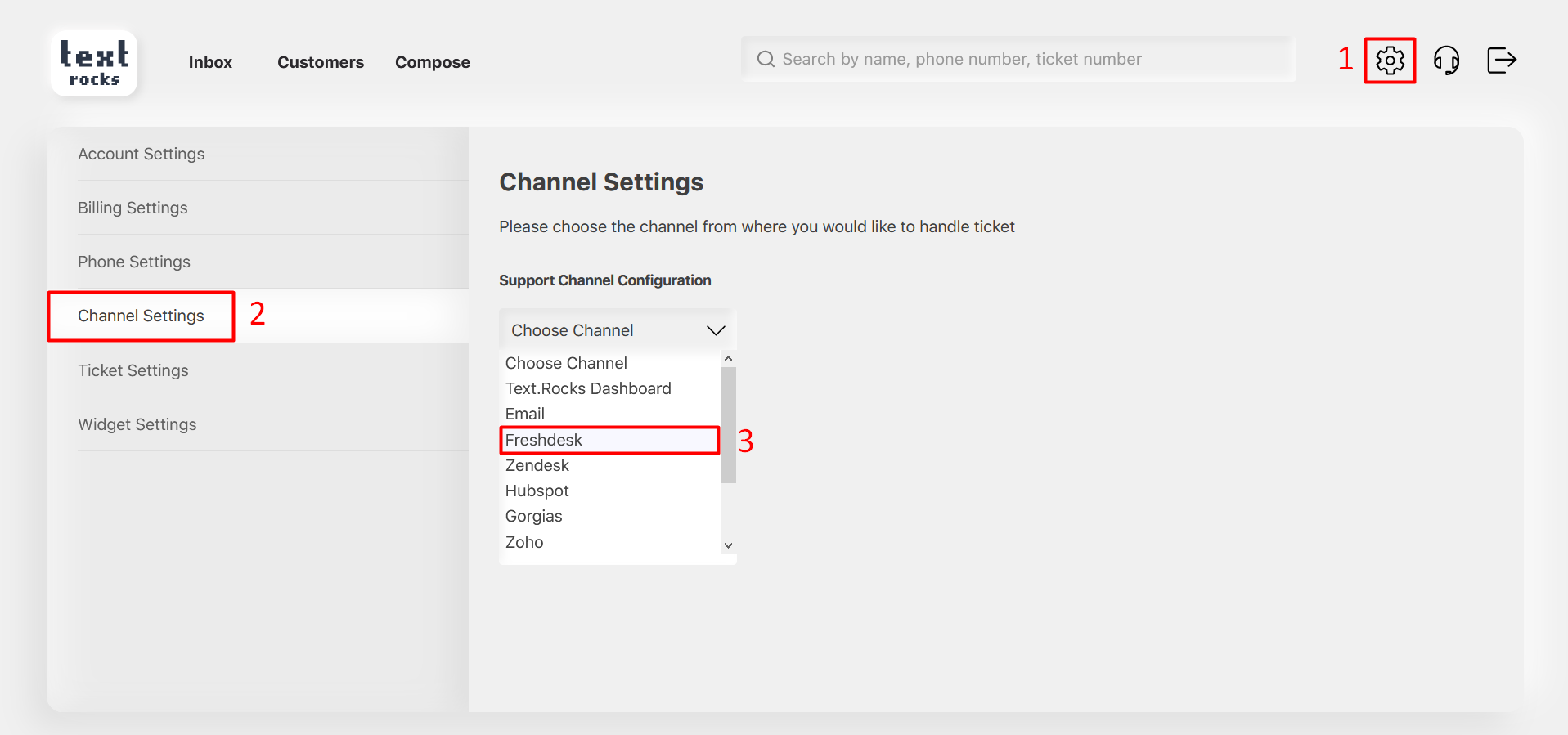Viewport: 1568px width, 735px height.
Task: Click the logout arrow icon
Action: [x=1501, y=60]
